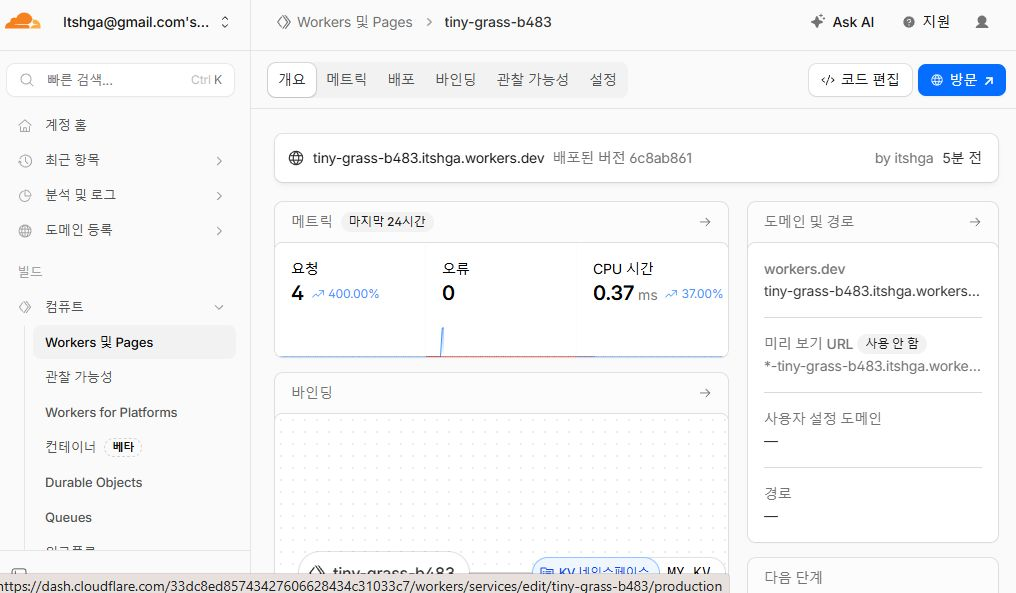Open sidebar 관찰 가능성 item
The image size is (1016, 593).
pos(78,377)
